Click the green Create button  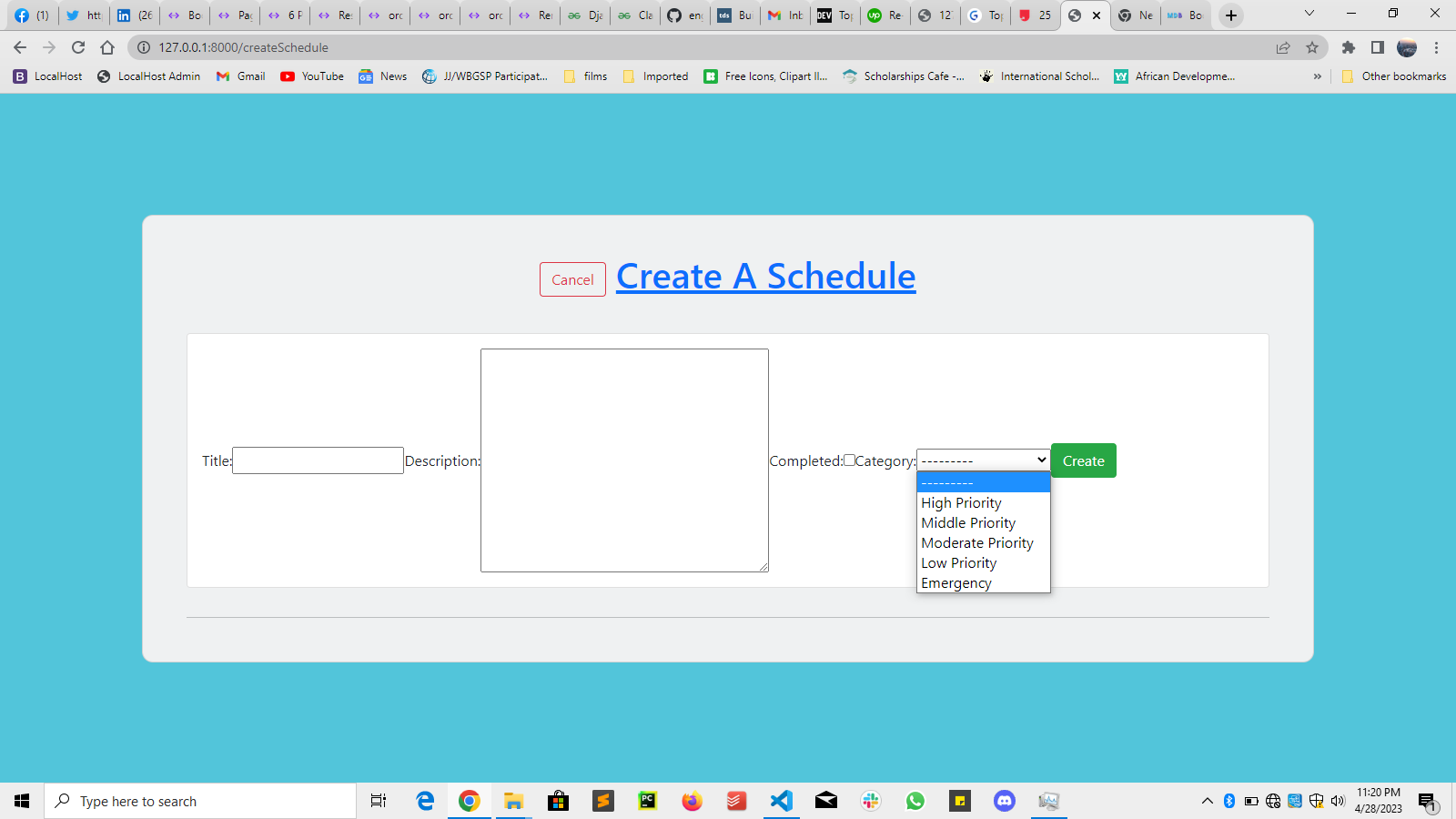(1083, 460)
